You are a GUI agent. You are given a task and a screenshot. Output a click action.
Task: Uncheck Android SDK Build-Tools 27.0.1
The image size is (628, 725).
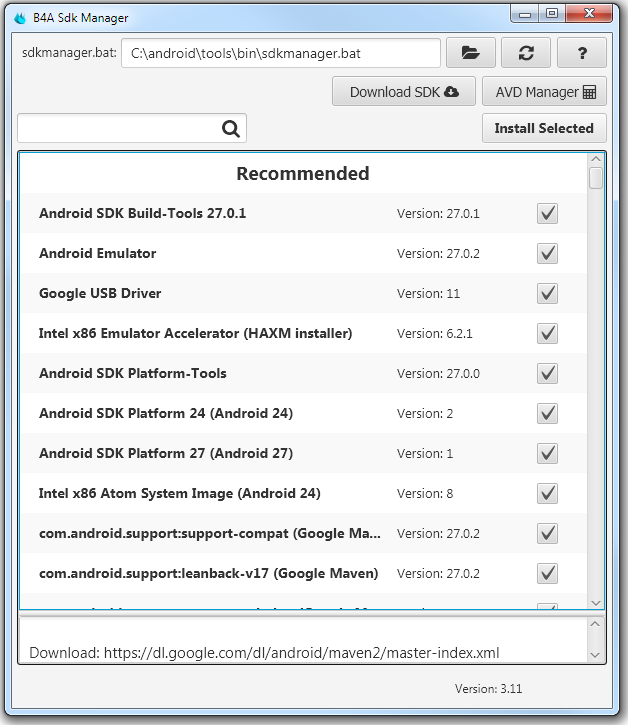pos(548,213)
